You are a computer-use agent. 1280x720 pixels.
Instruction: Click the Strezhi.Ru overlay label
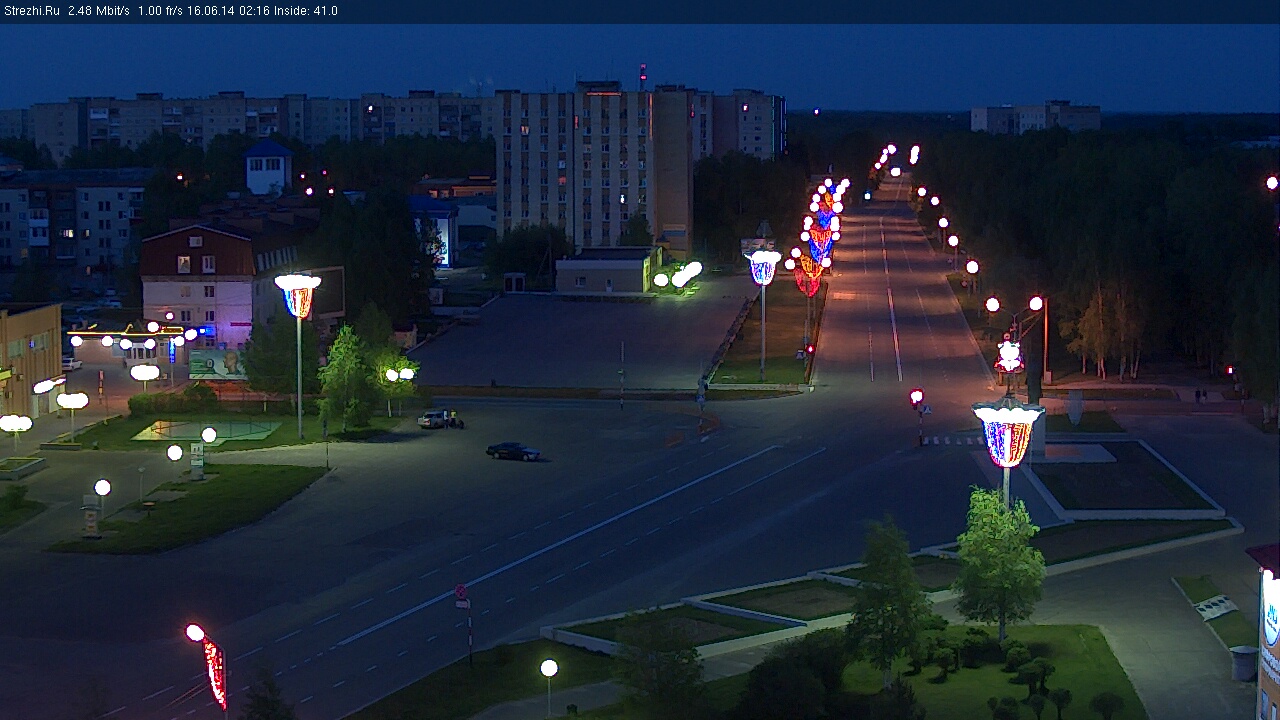coord(31,11)
